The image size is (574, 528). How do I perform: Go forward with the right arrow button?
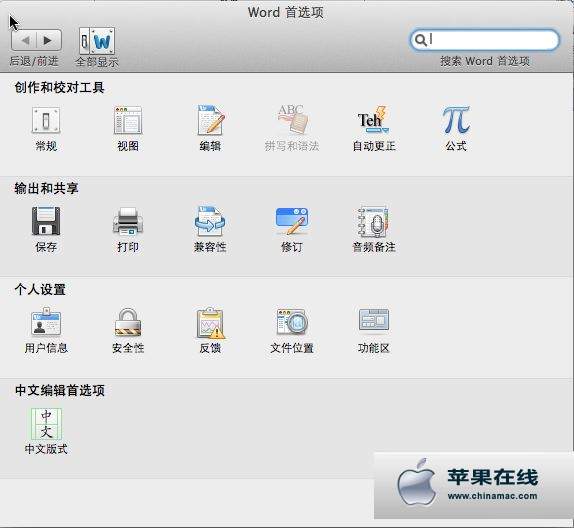[x=49, y=40]
